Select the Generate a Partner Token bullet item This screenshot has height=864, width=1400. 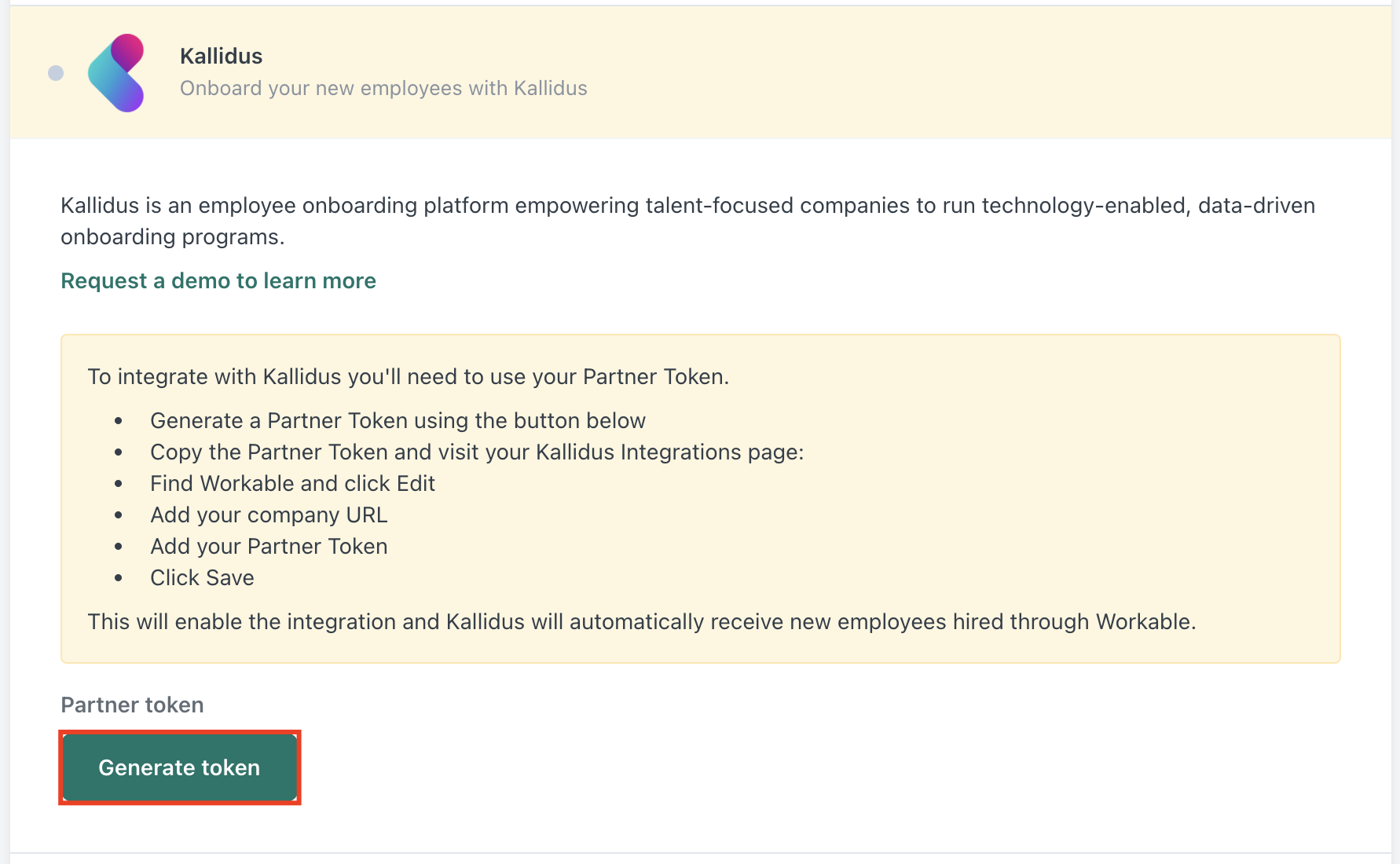(398, 420)
